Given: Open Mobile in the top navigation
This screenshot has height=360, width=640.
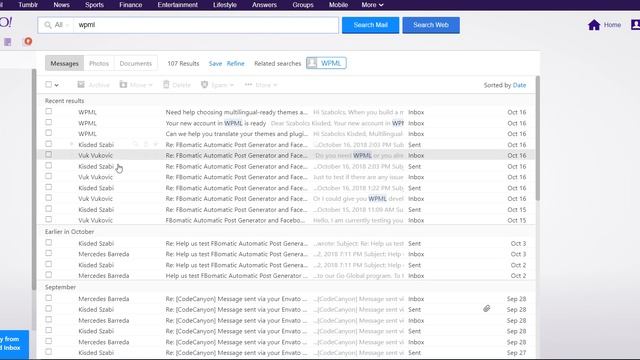Looking at the screenshot, I should click(338, 5).
